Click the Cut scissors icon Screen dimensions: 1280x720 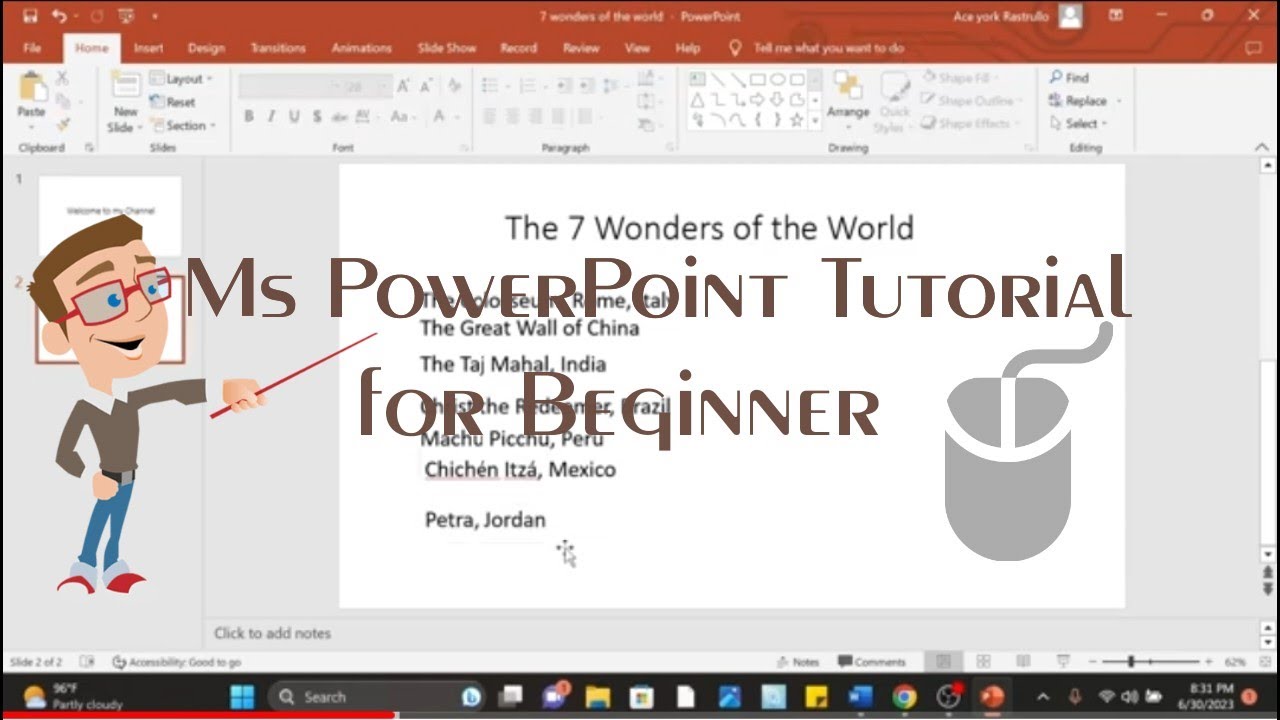click(62, 78)
